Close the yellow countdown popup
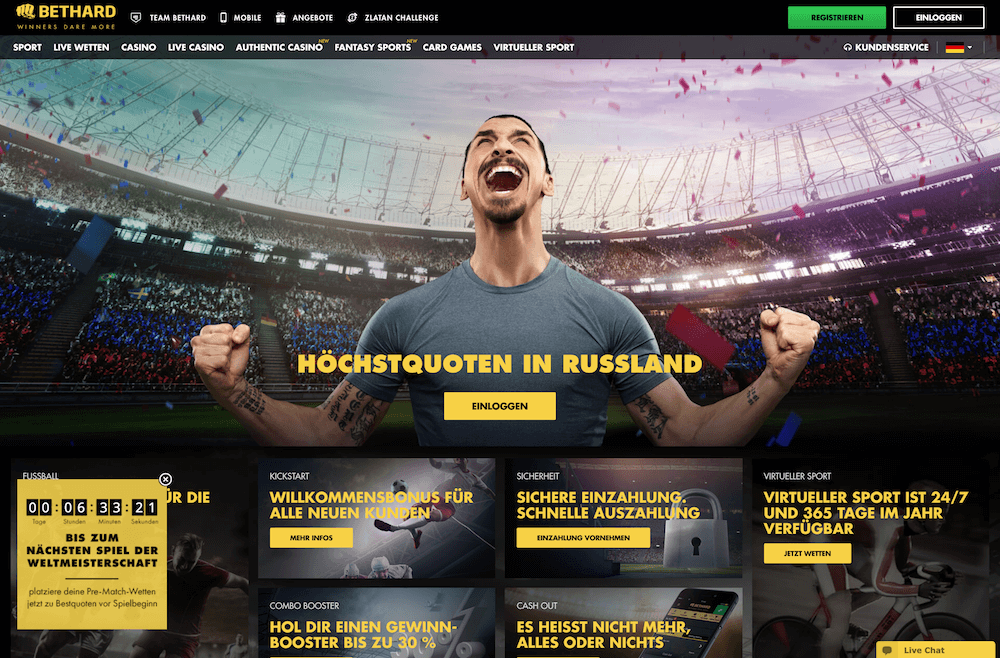 pos(165,479)
